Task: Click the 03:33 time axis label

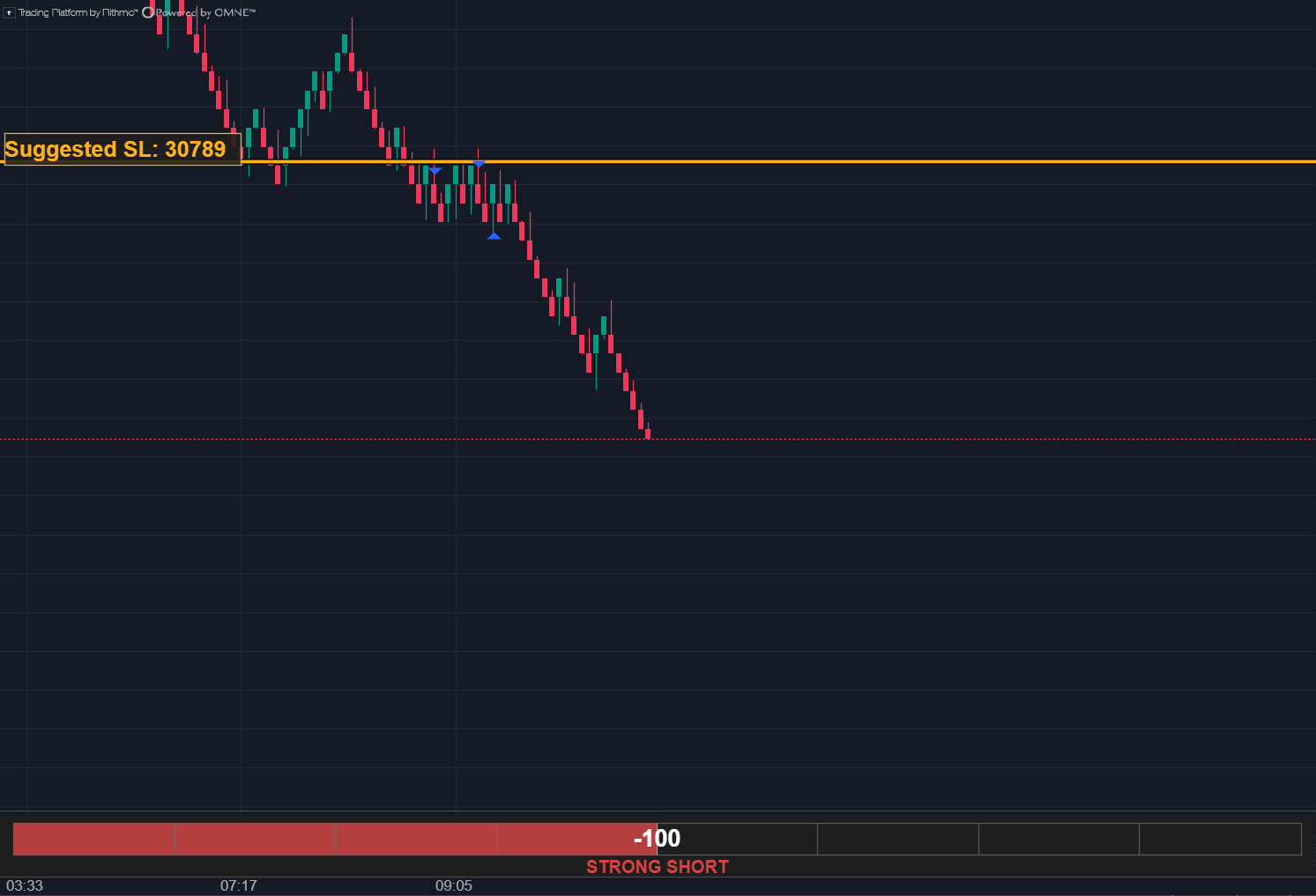Action: [x=25, y=885]
